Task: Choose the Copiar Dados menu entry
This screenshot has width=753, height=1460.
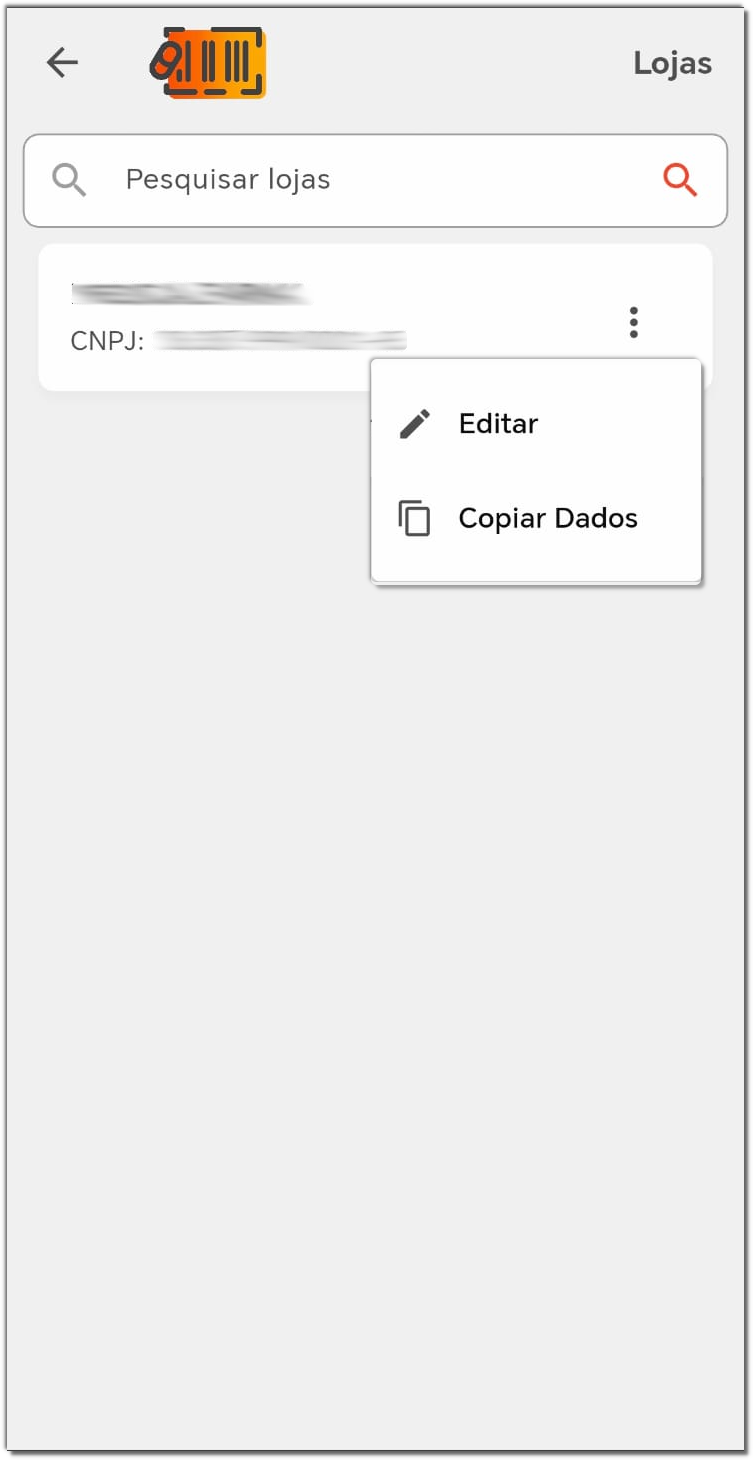Action: pos(547,519)
